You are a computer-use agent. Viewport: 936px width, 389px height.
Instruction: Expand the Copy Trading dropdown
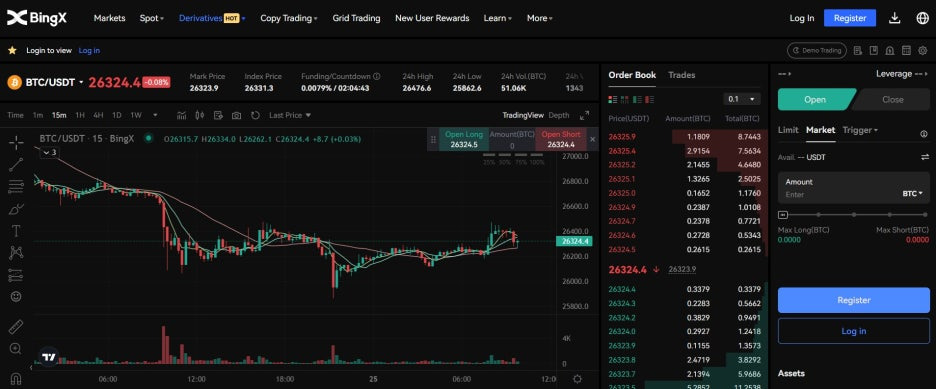(x=289, y=18)
